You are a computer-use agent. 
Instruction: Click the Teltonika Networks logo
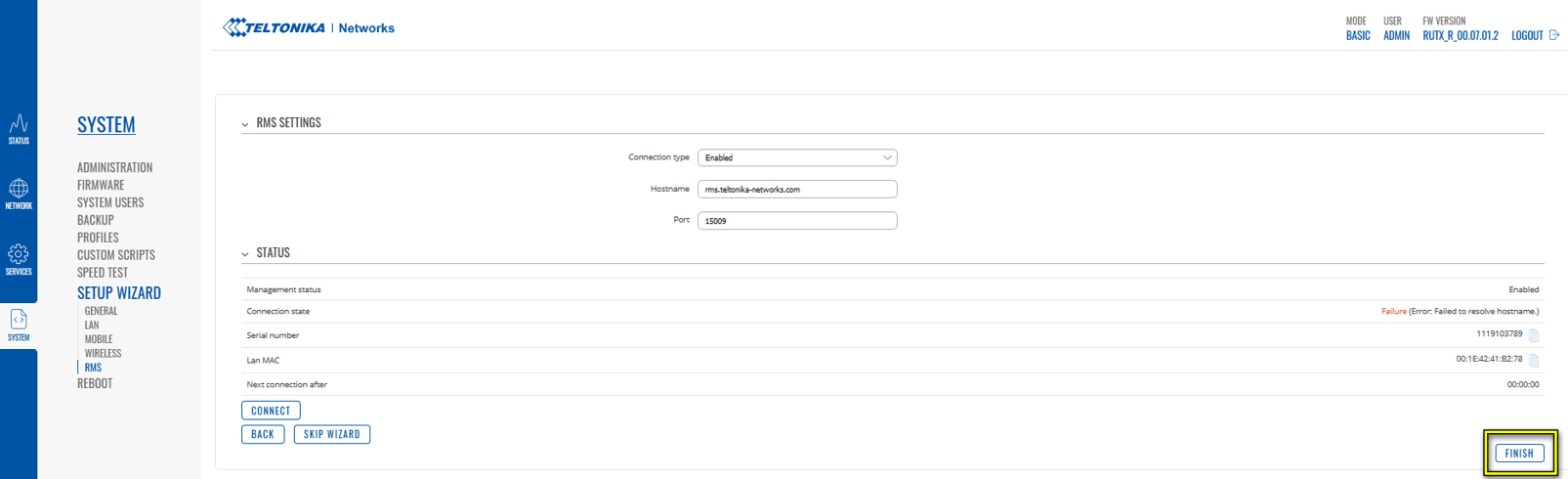click(309, 27)
